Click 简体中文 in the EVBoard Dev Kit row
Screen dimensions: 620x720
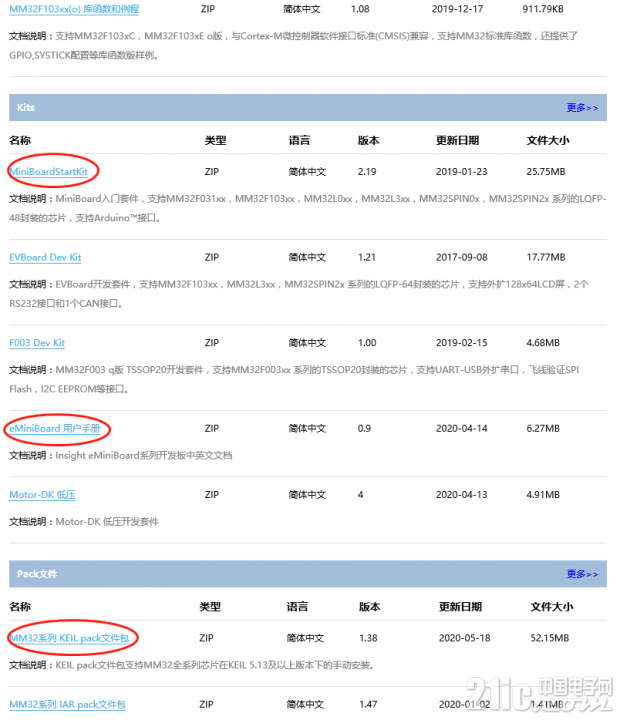[307, 258]
